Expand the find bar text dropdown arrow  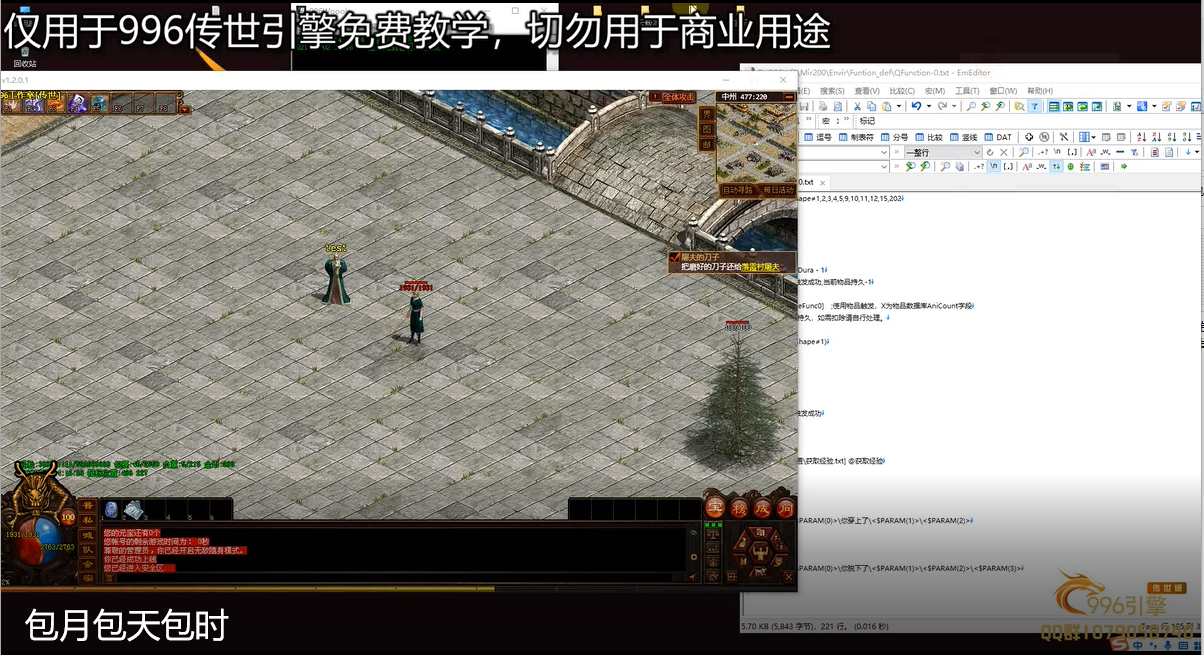(x=884, y=167)
